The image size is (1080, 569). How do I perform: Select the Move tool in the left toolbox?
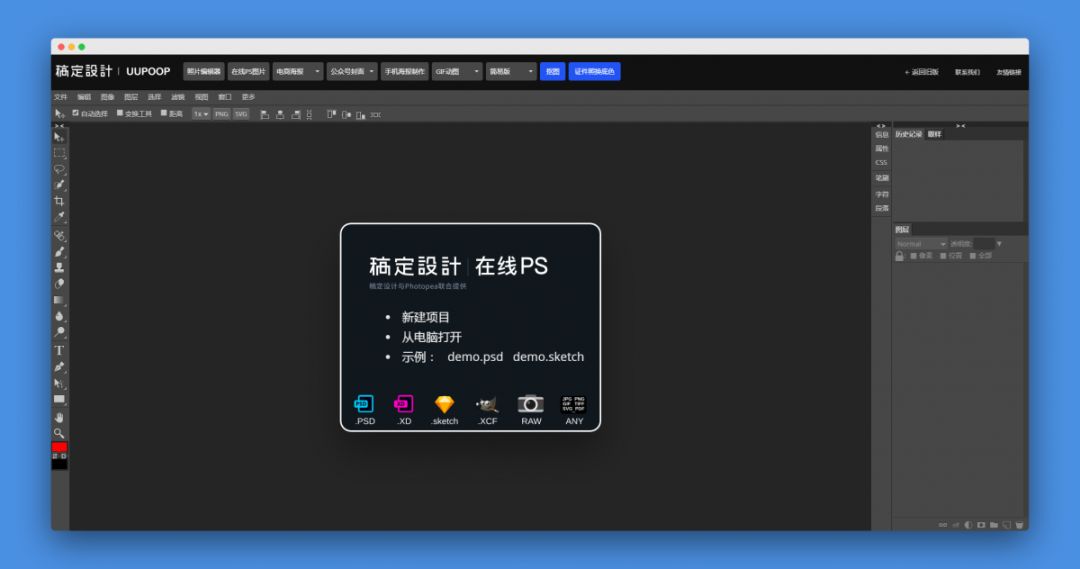59,137
